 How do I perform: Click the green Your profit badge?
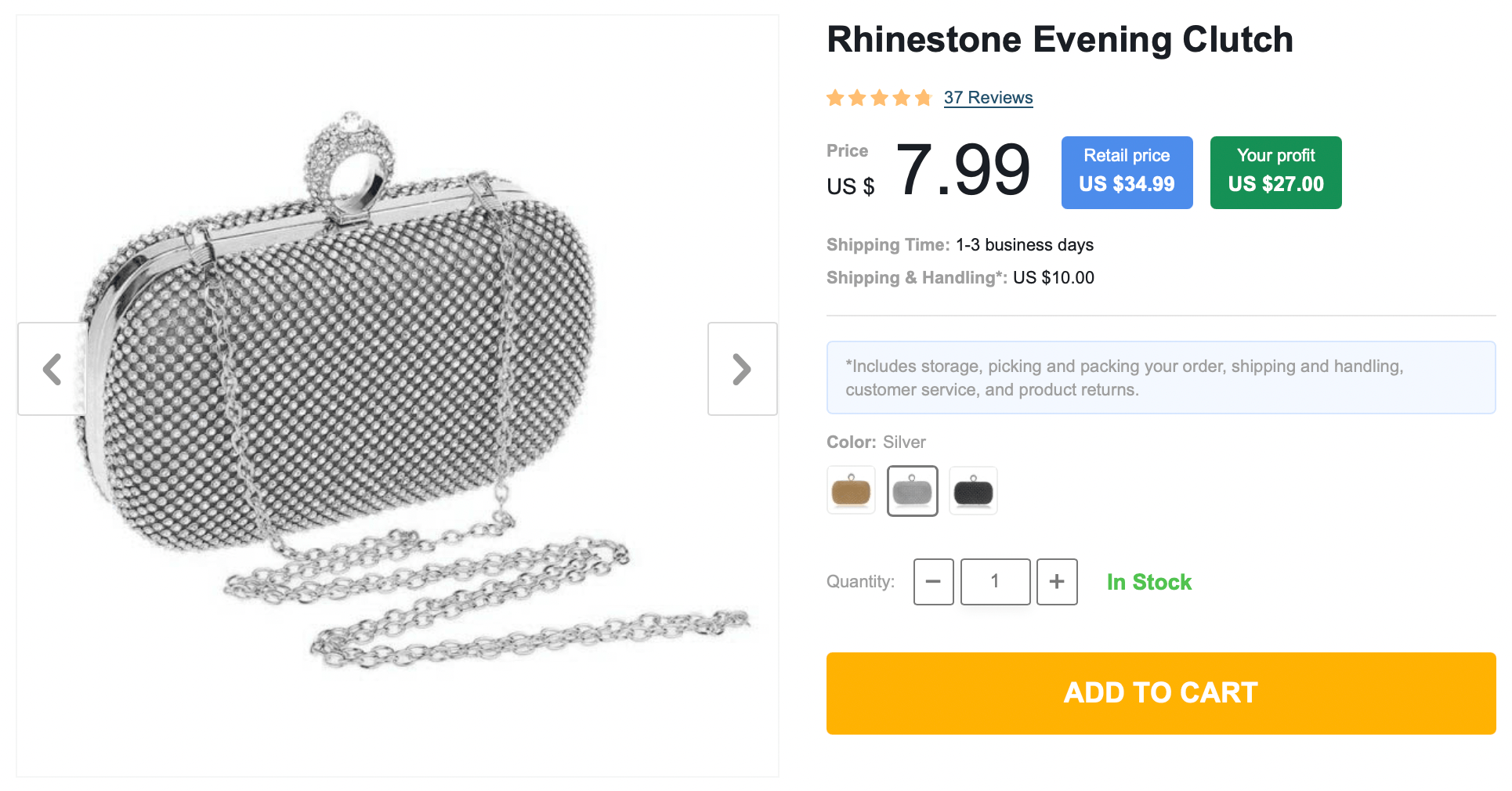(1275, 172)
